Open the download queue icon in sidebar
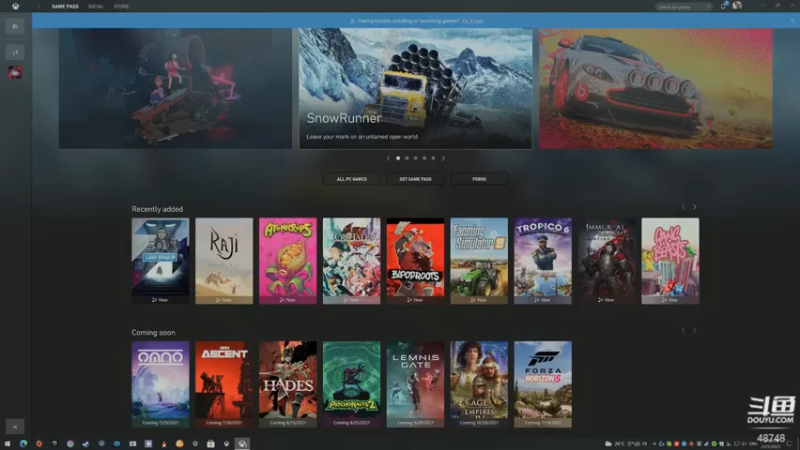The width and height of the screenshot is (800, 450). pyautogui.click(x=15, y=52)
